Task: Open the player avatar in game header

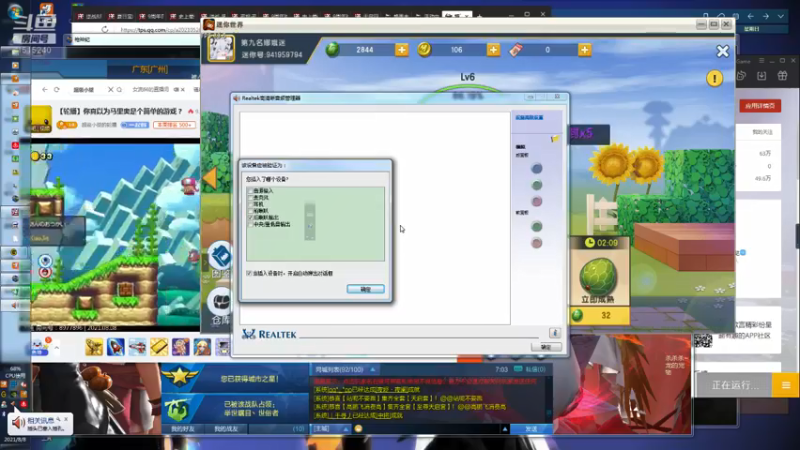Action: point(220,48)
